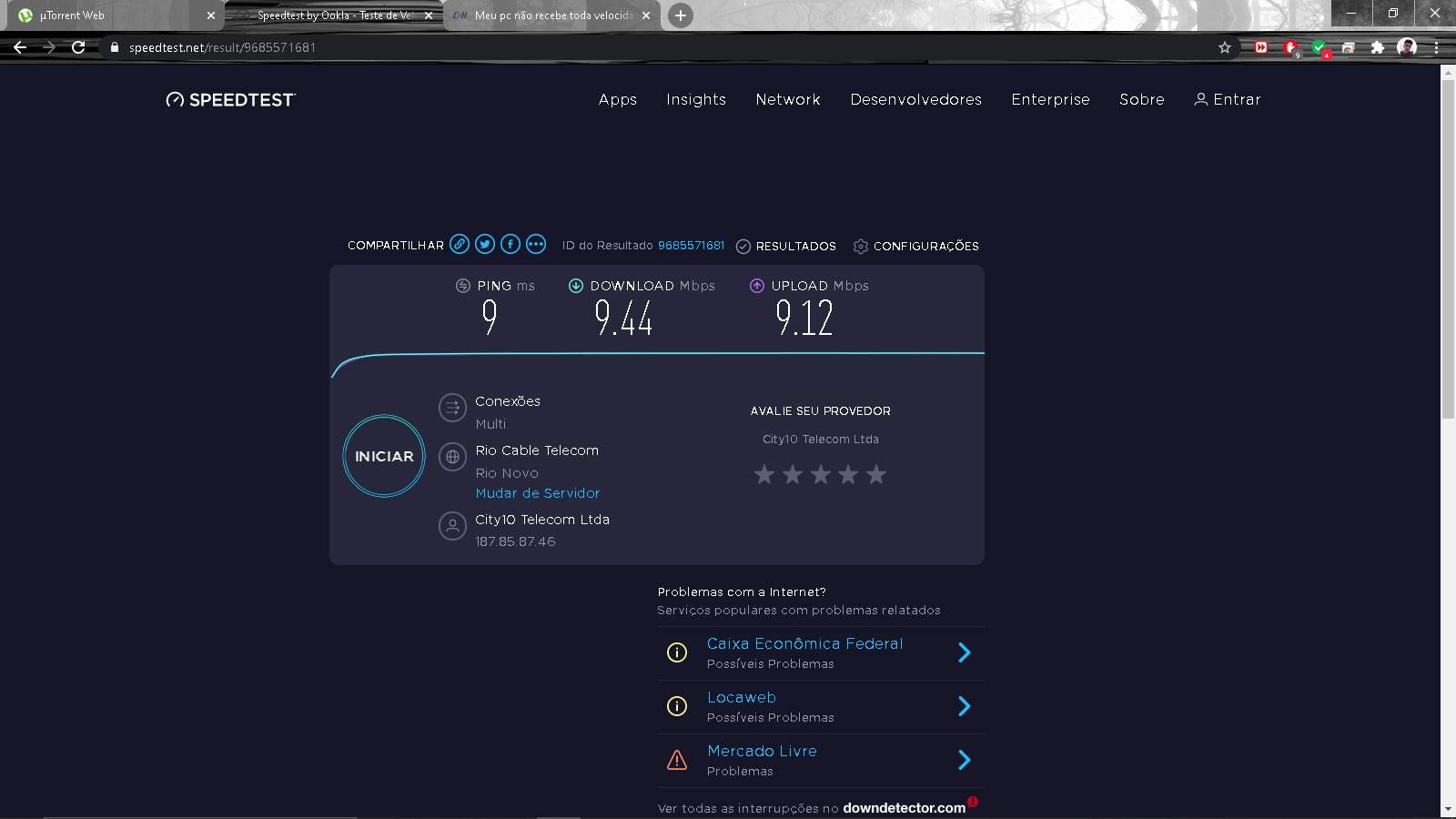The height and width of the screenshot is (819, 1456).
Task: Open the more sharing options ellipsis icon
Action: tap(536, 244)
